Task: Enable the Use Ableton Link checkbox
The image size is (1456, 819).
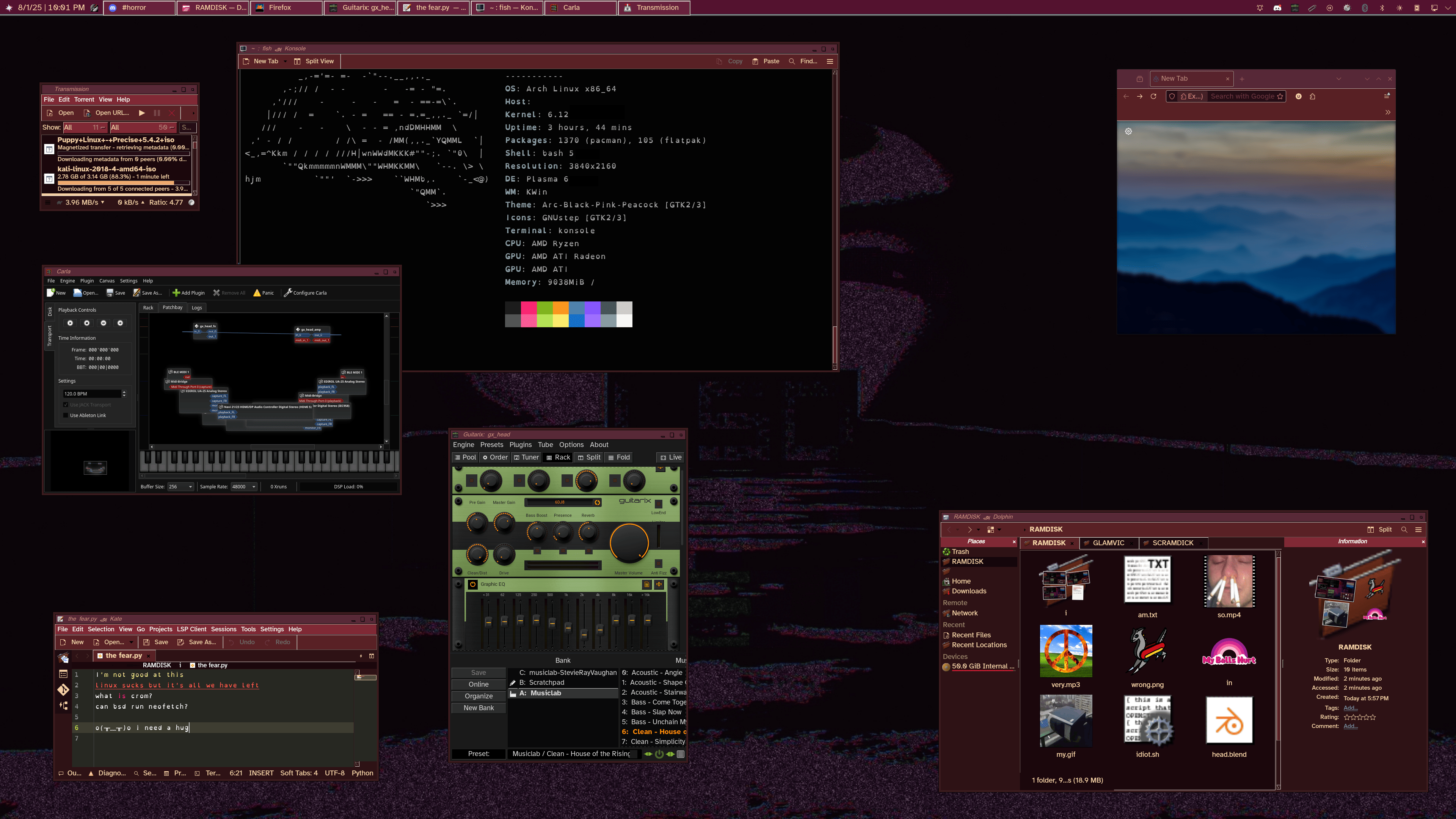Action: click(x=66, y=416)
